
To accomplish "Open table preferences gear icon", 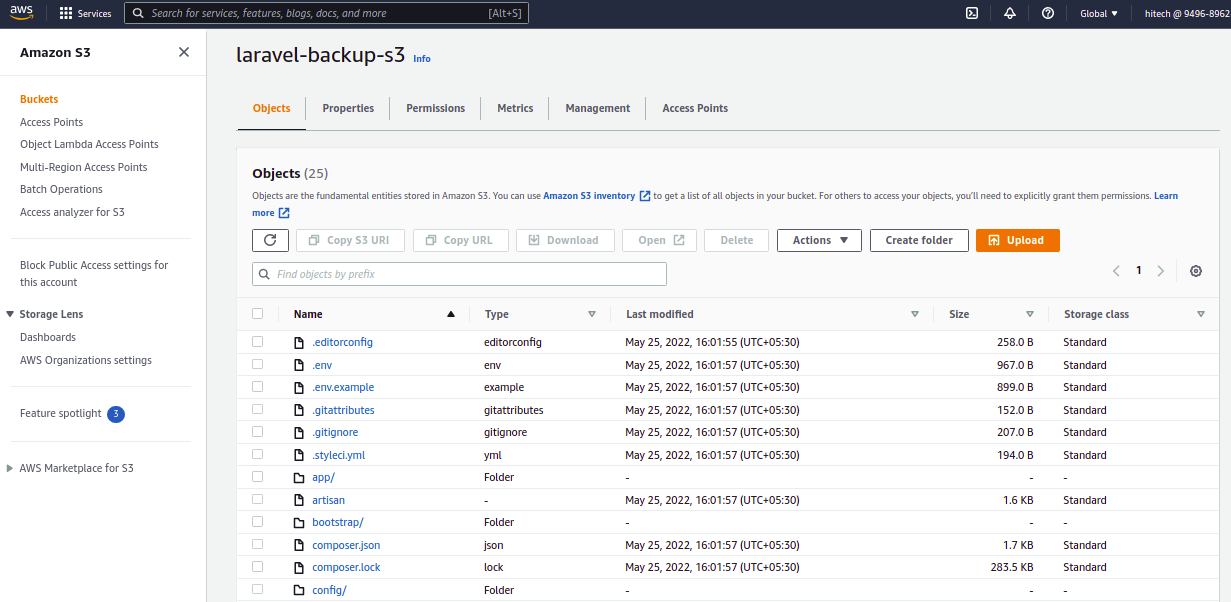I will click(1196, 271).
